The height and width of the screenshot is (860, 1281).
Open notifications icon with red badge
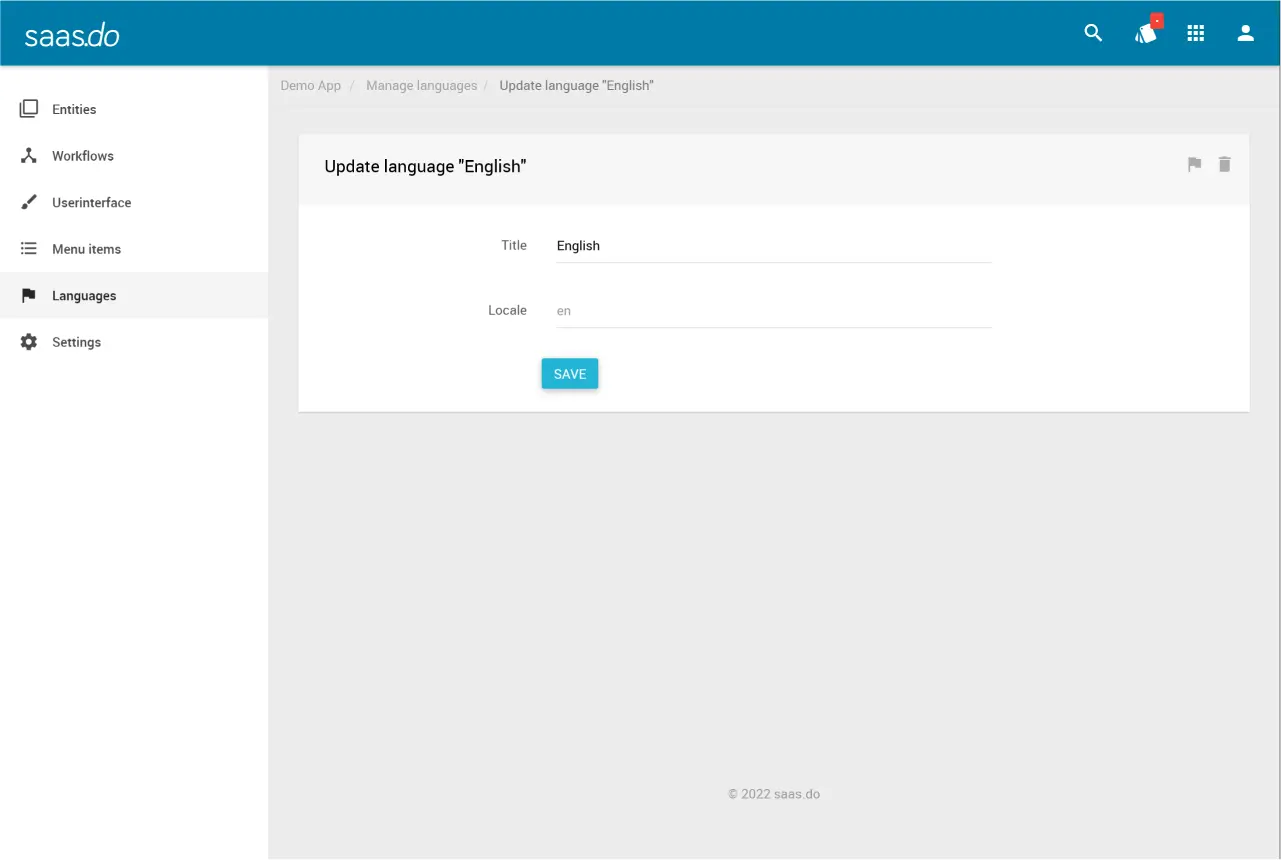[1146, 33]
